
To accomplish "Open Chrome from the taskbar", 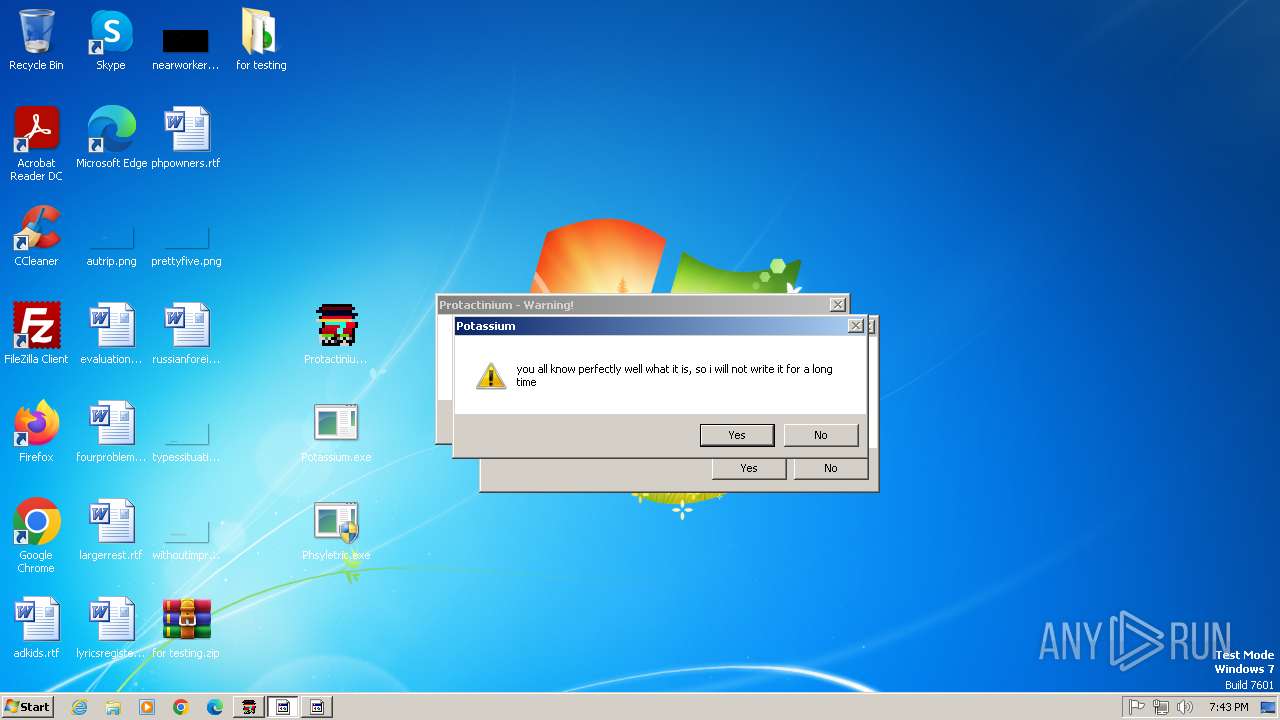I will 181,707.
